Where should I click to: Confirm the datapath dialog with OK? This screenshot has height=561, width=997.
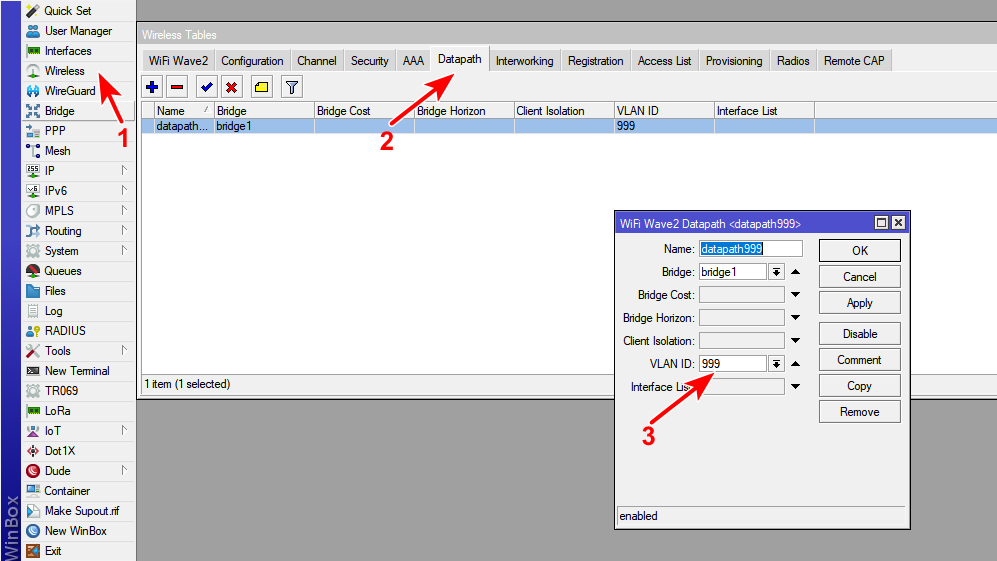coord(860,251)
